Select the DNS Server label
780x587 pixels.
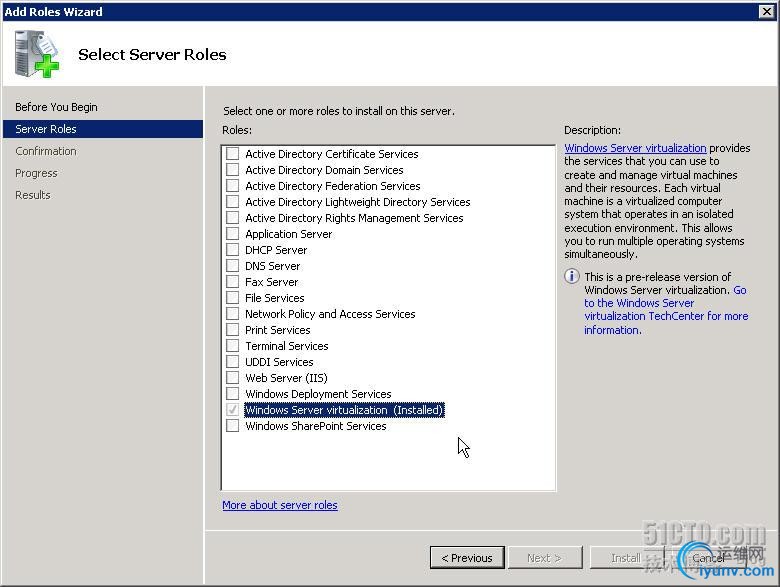pyautogui.click(x=273, y=266)
